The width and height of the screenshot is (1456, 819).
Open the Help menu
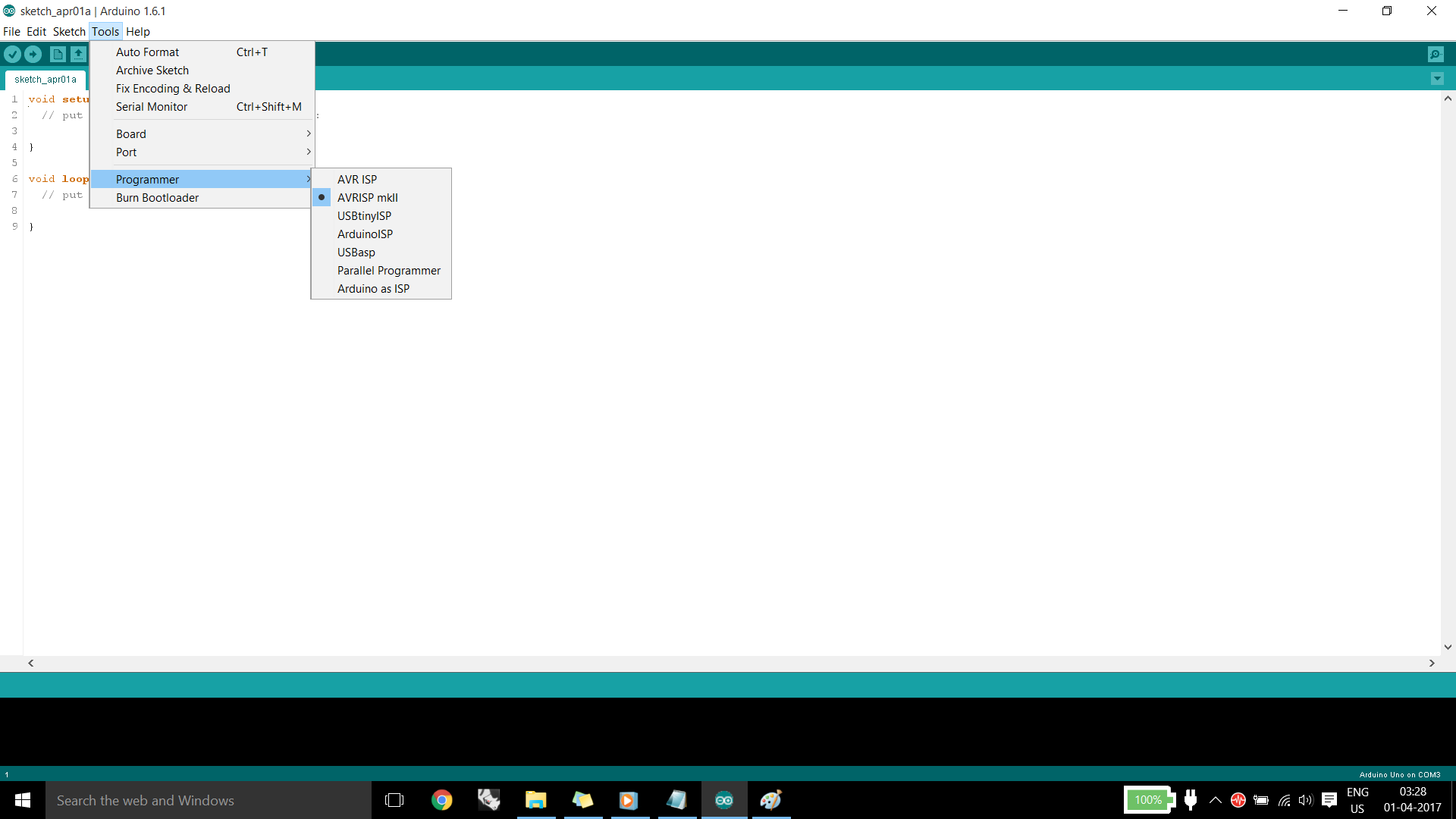(138, 32)
